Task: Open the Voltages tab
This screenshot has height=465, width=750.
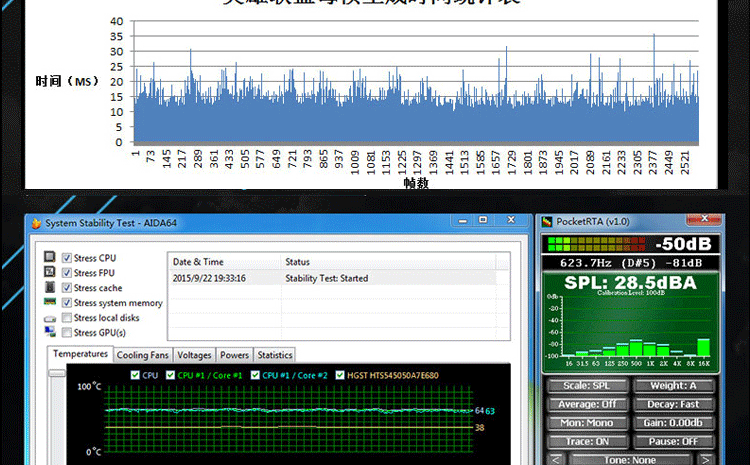Action: 194,355
